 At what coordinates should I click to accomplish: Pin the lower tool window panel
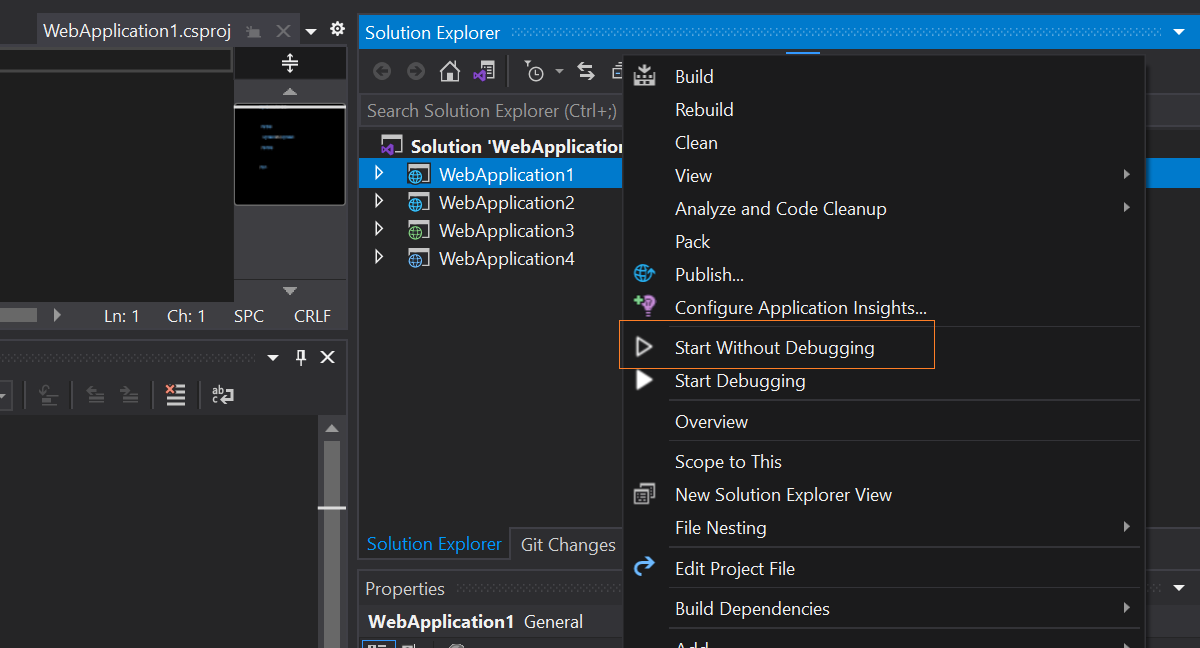coord(300,357)
